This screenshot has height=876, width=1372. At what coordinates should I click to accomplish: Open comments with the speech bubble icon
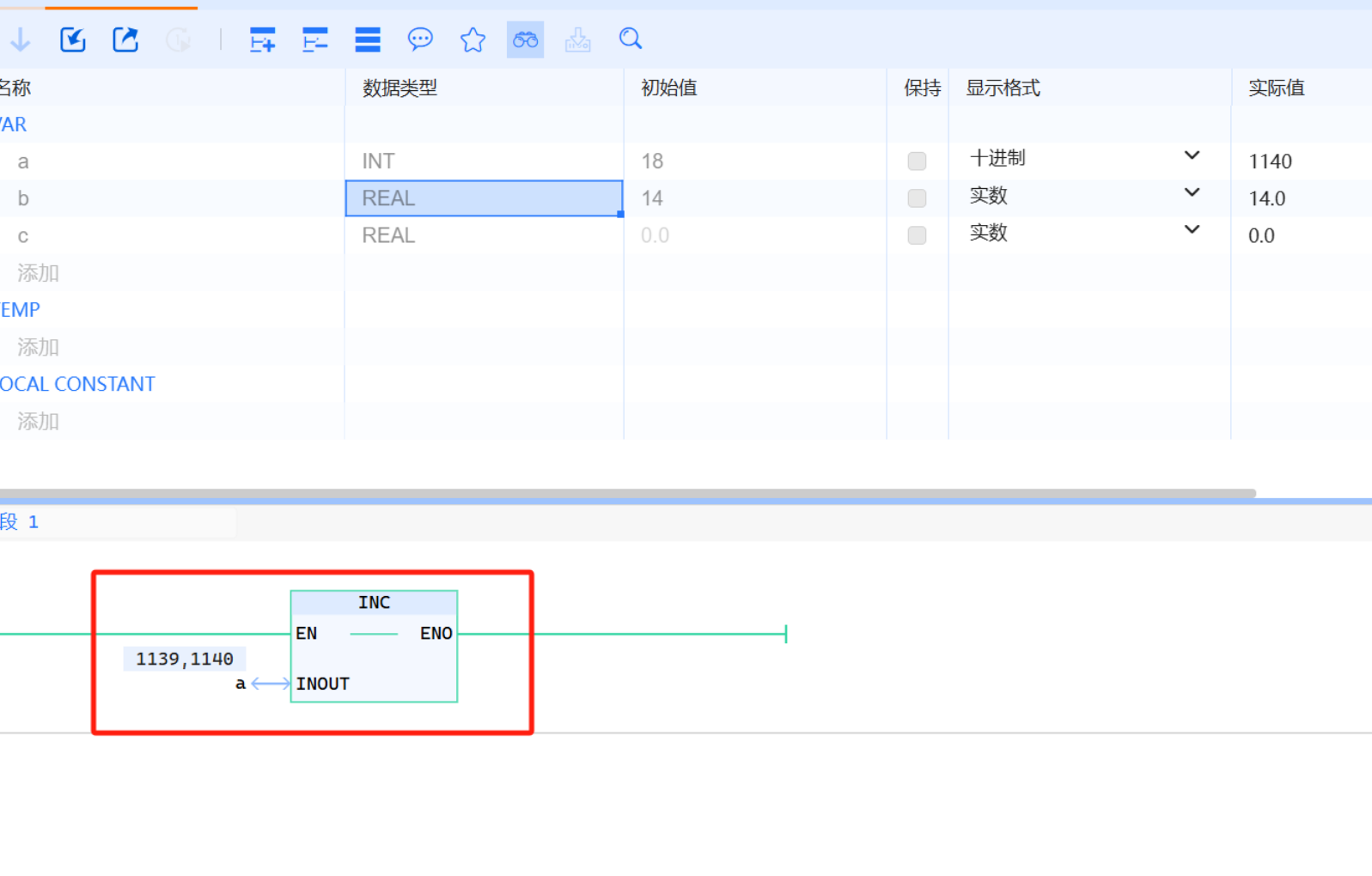point(420,40)
